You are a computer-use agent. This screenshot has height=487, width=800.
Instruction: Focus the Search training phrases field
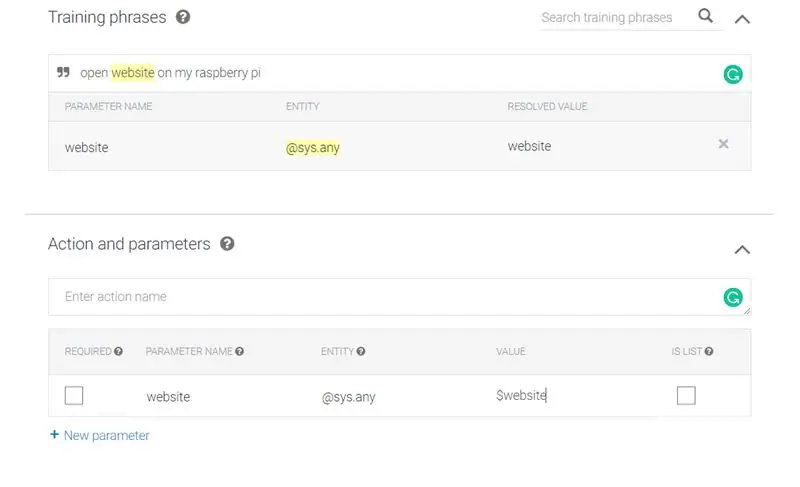pyautogui.click(x=617, y=18)
